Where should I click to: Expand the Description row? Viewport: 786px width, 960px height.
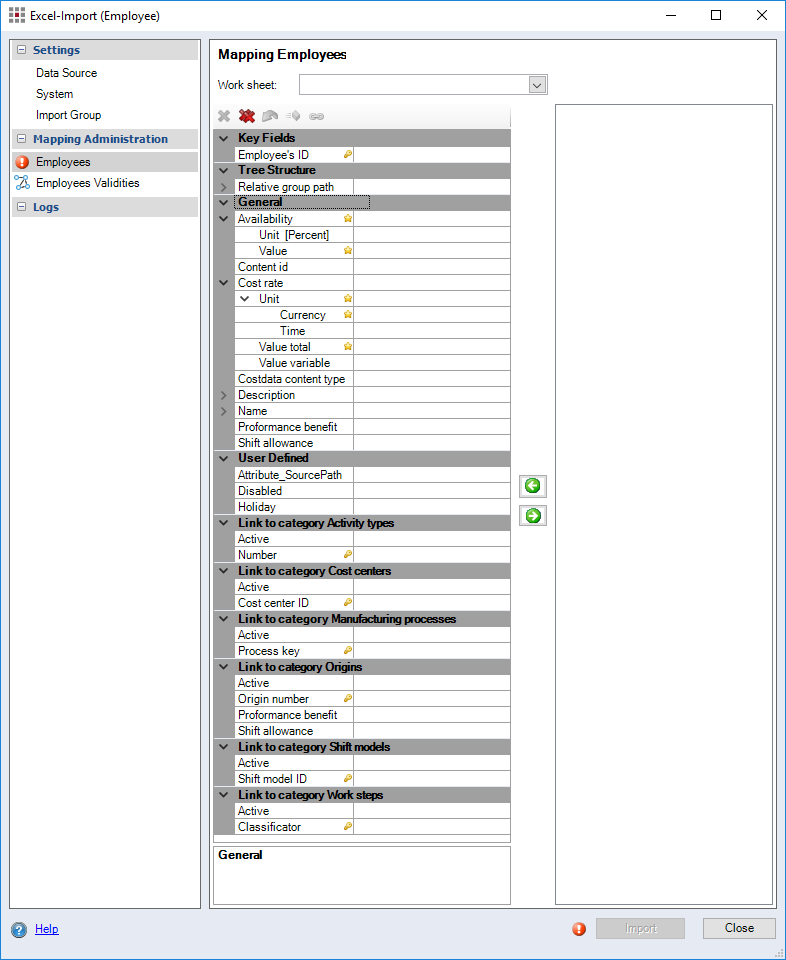(x=223, y=395)
